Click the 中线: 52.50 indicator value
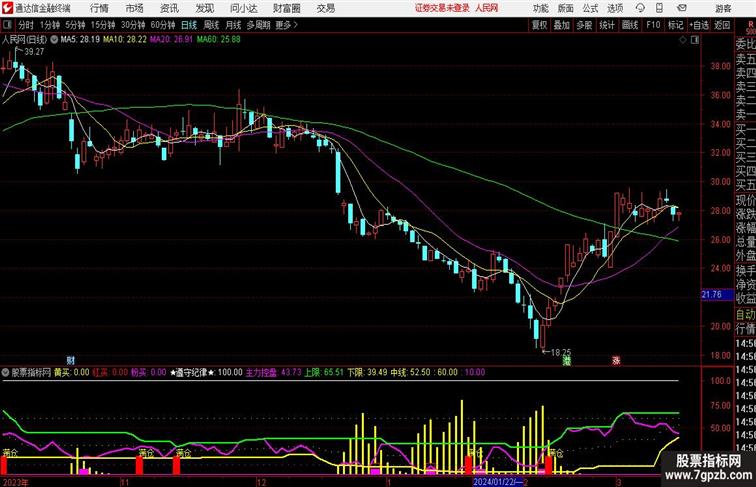Screen dimensions: 756x487 [x=410, y=372]
